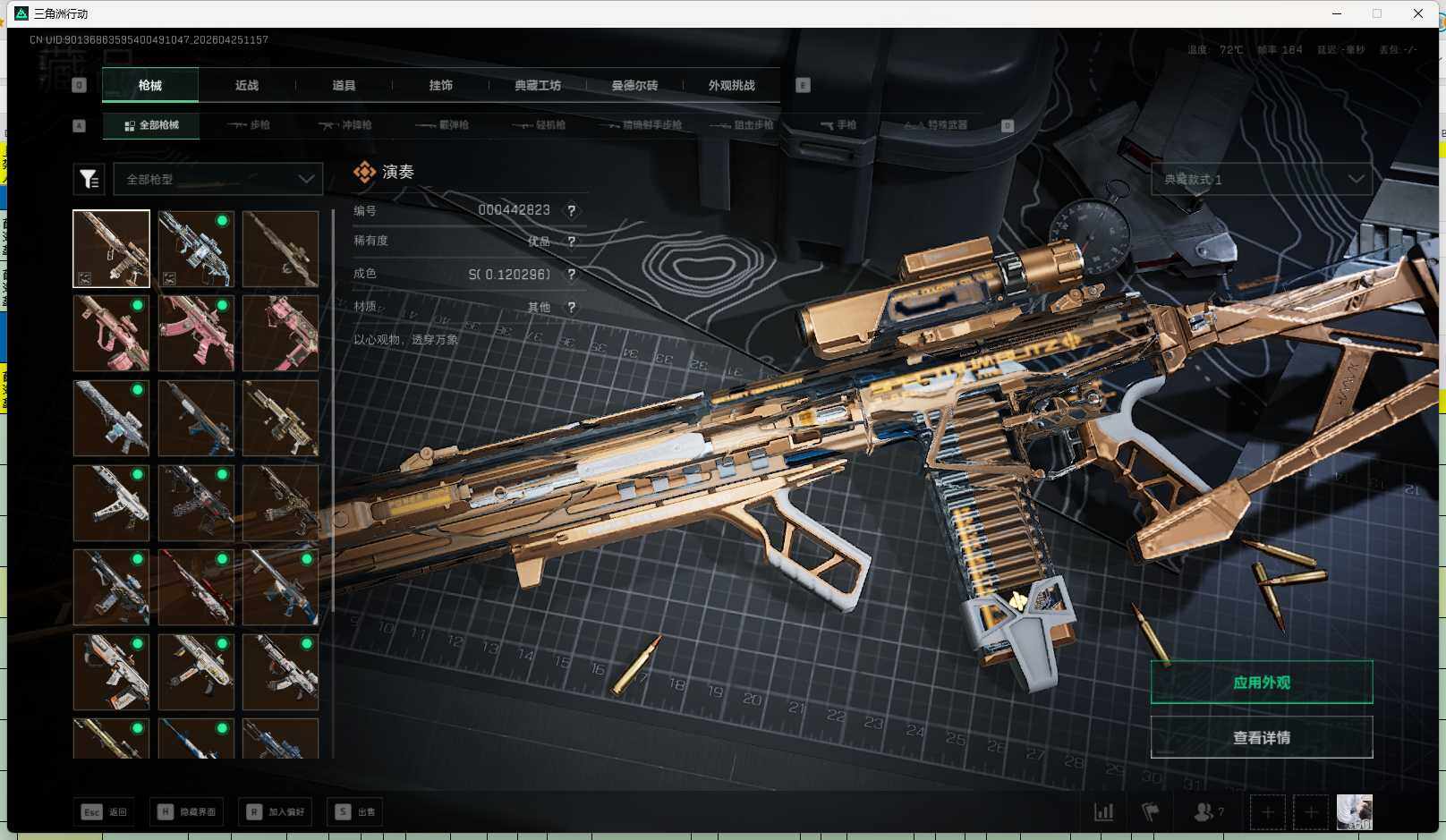Open the 典藏款式 1 dropdown
The height and width of the screenshot is (840, 1446).
pos(1261,180)
